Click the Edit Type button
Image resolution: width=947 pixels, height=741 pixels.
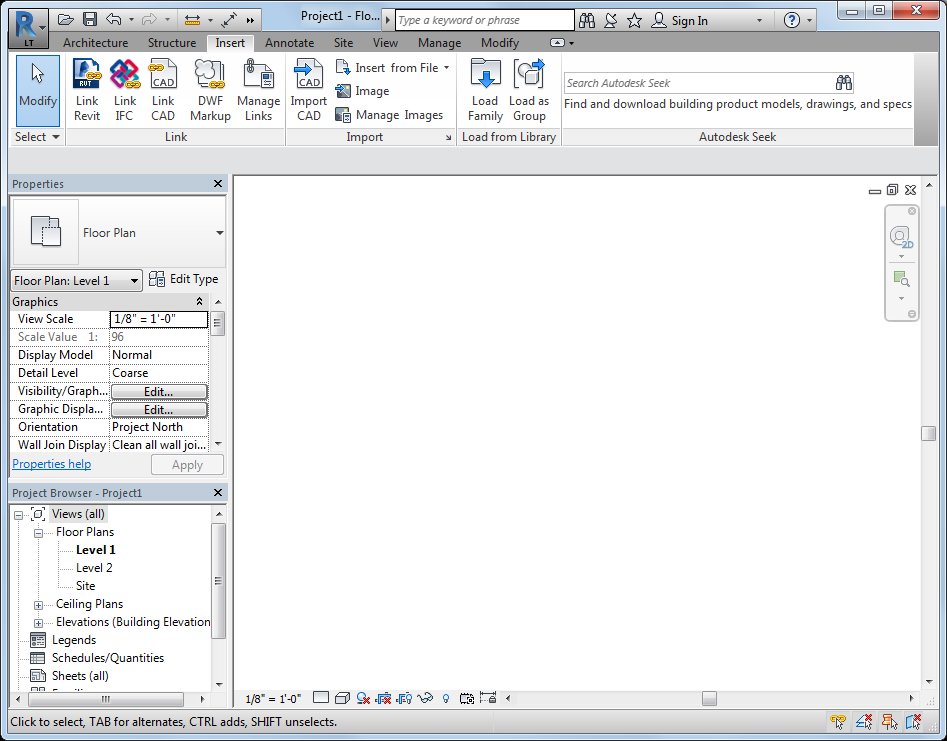pyautogui.click(x=184, y=279)
